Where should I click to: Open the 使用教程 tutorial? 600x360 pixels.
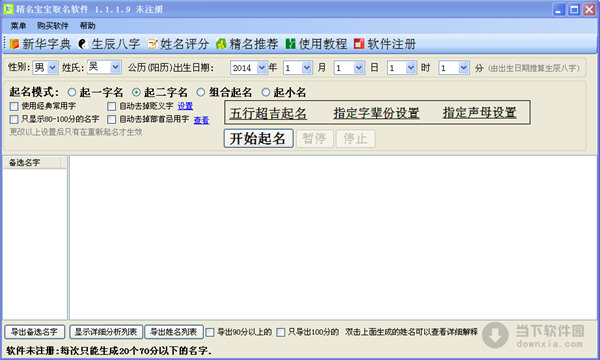tap(316, 44)
